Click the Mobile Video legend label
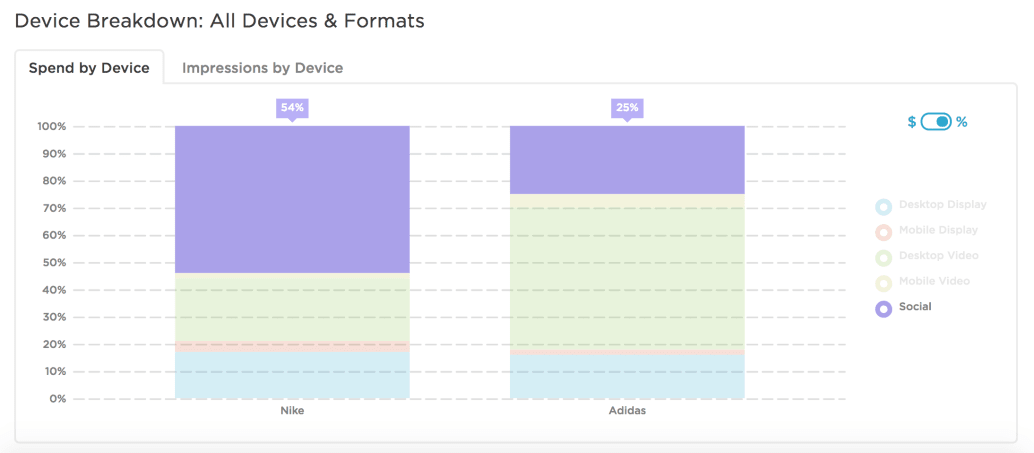 click(934, 281)
